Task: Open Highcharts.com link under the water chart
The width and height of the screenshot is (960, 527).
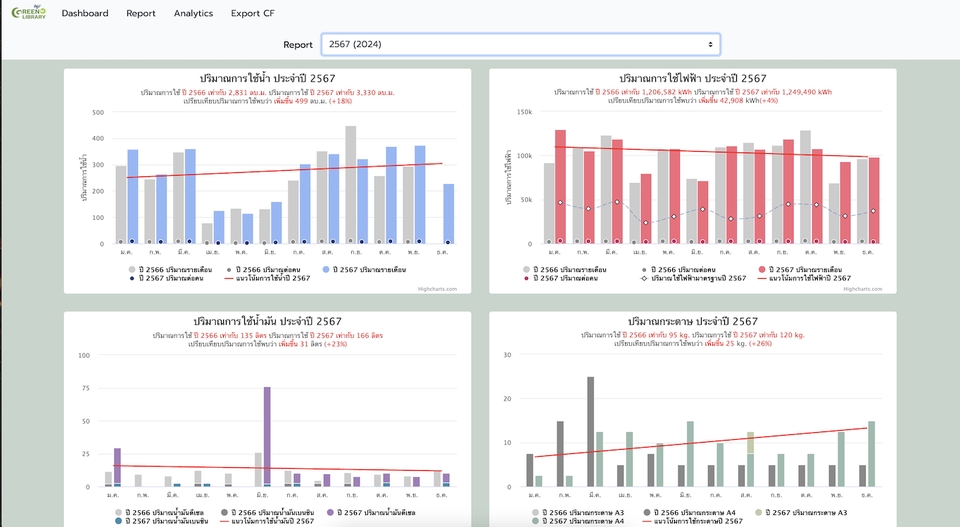Action: (x=437, y=289)
